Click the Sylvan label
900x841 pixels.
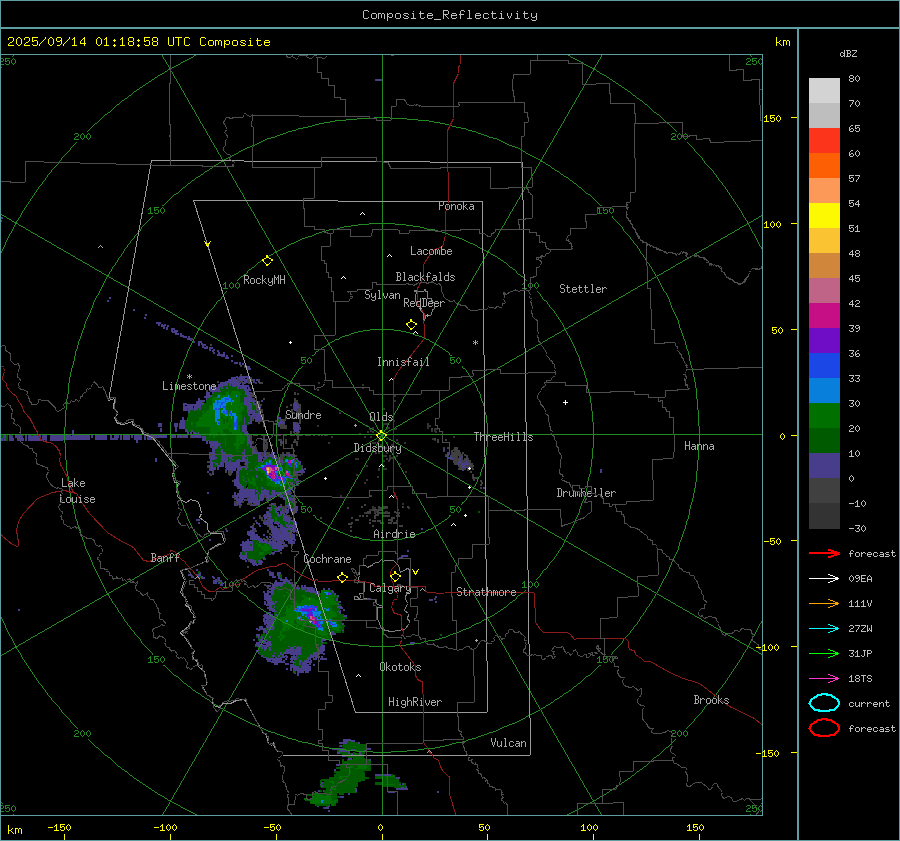click(x=382, y=295)
